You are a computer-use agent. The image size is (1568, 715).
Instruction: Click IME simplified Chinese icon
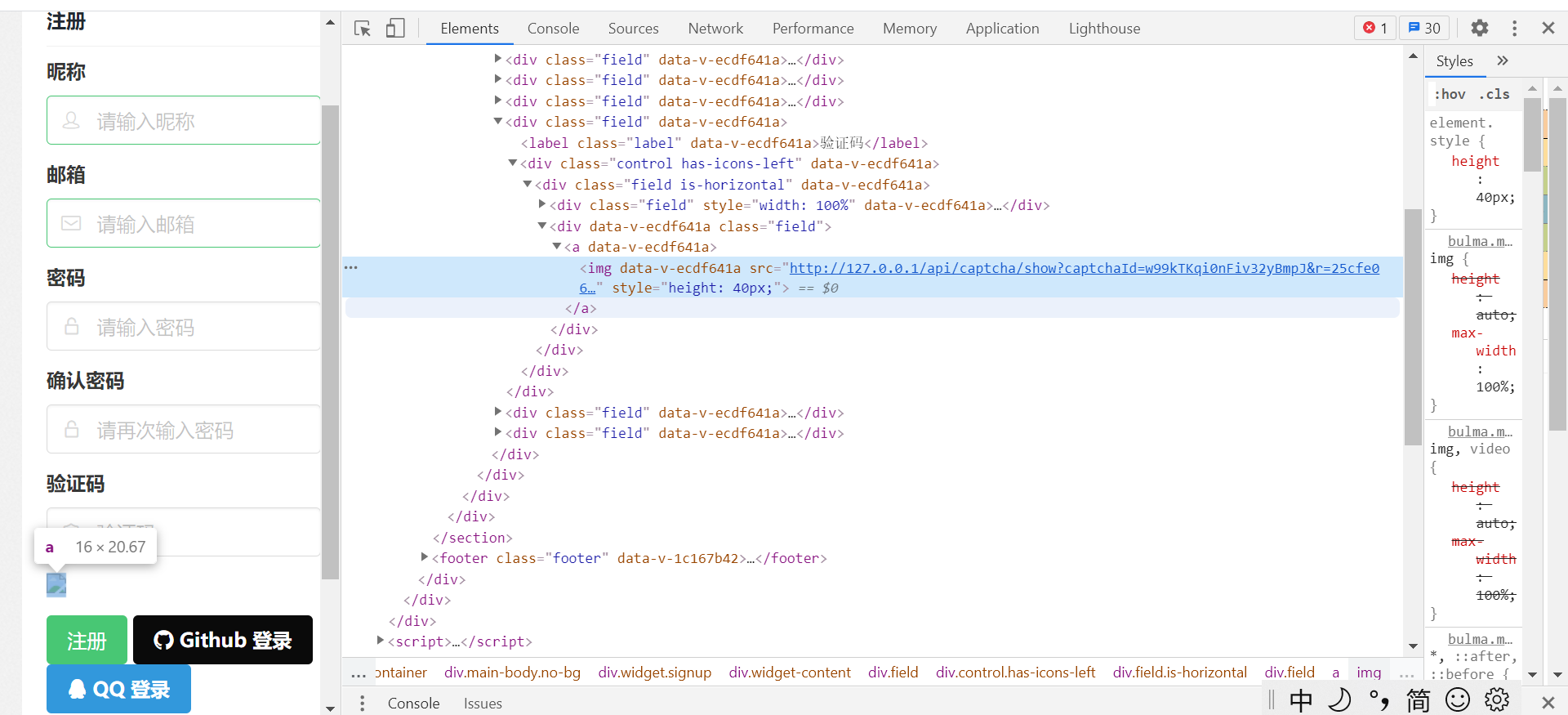[1418, 700]
